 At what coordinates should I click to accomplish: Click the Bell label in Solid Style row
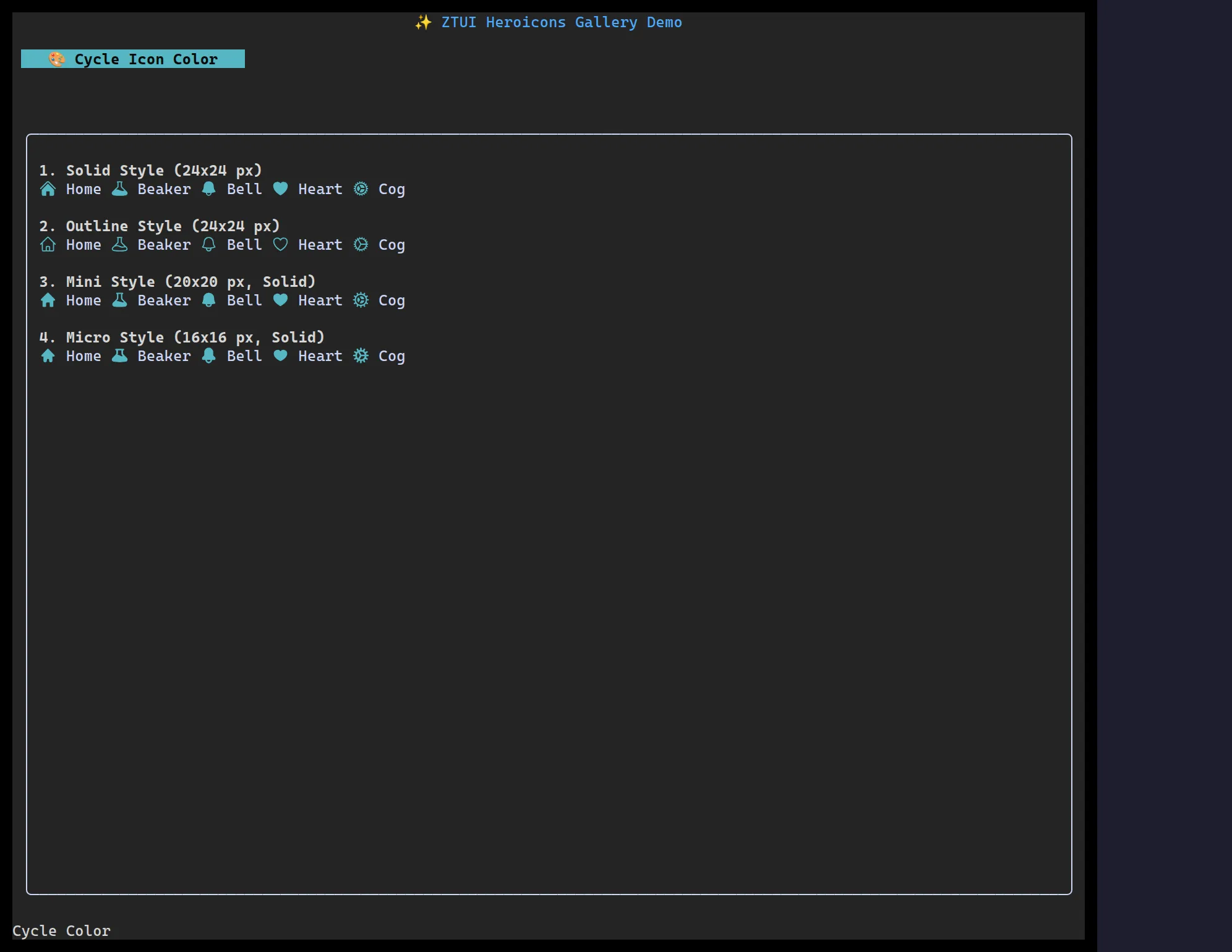(244, 189)
